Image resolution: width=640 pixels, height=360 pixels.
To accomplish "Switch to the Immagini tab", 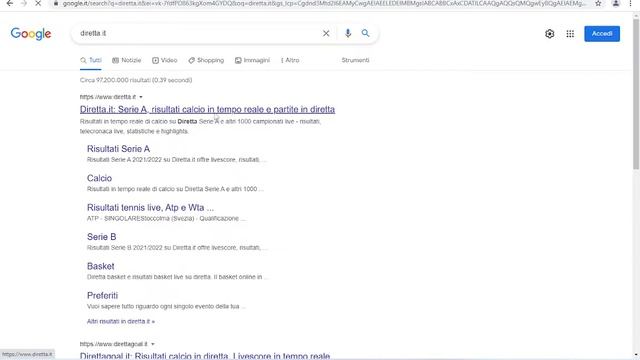I will 252,60.
